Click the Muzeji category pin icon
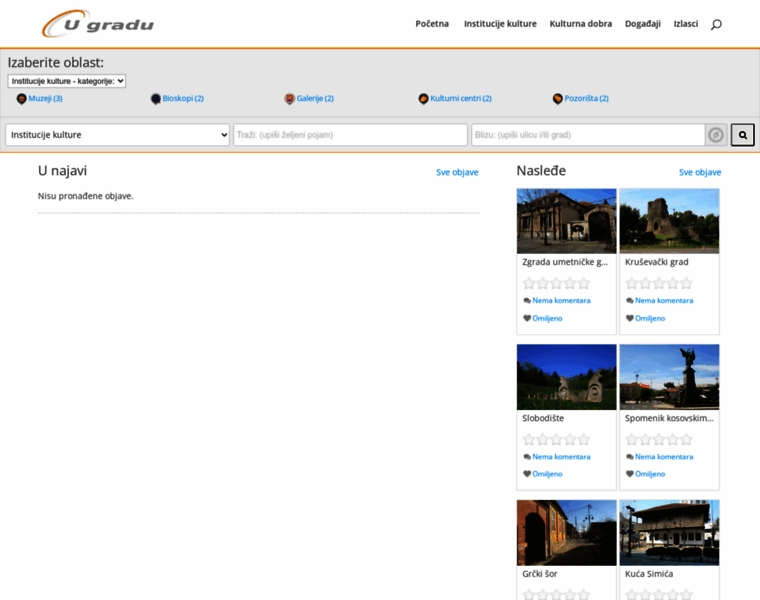This screenshot has width=760, height=600. click(x=21, y=99)
